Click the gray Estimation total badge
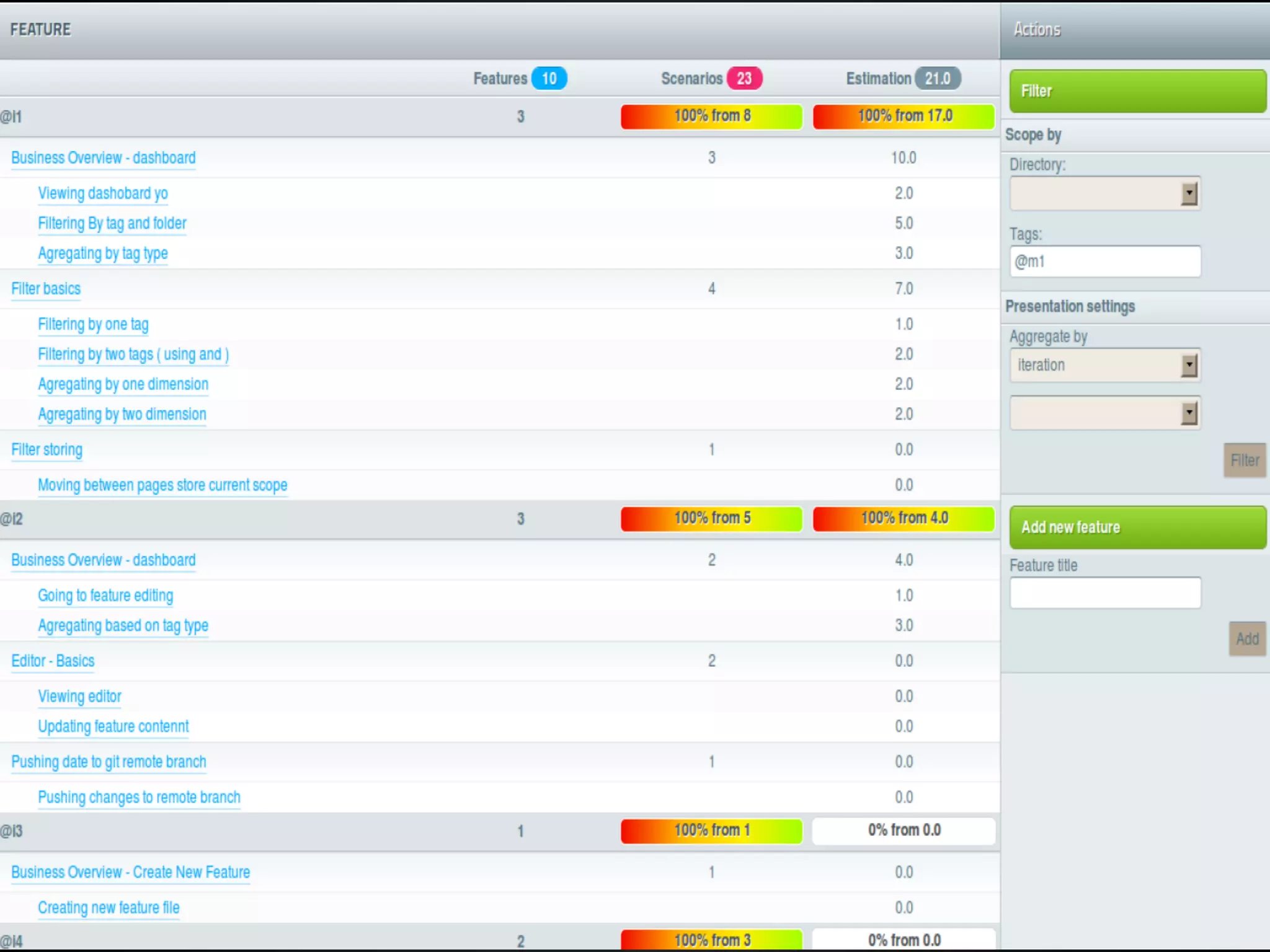1270x952 pixels. coord(937,79)
